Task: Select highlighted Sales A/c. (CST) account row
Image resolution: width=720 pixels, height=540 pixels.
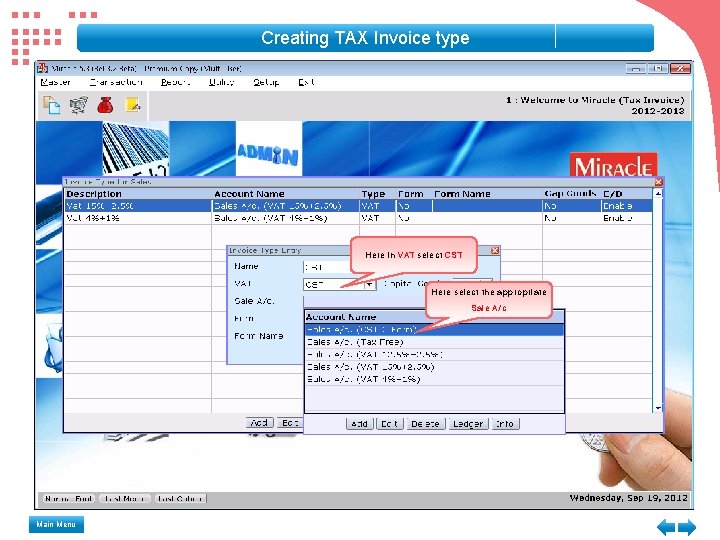Action: point(434,330)
